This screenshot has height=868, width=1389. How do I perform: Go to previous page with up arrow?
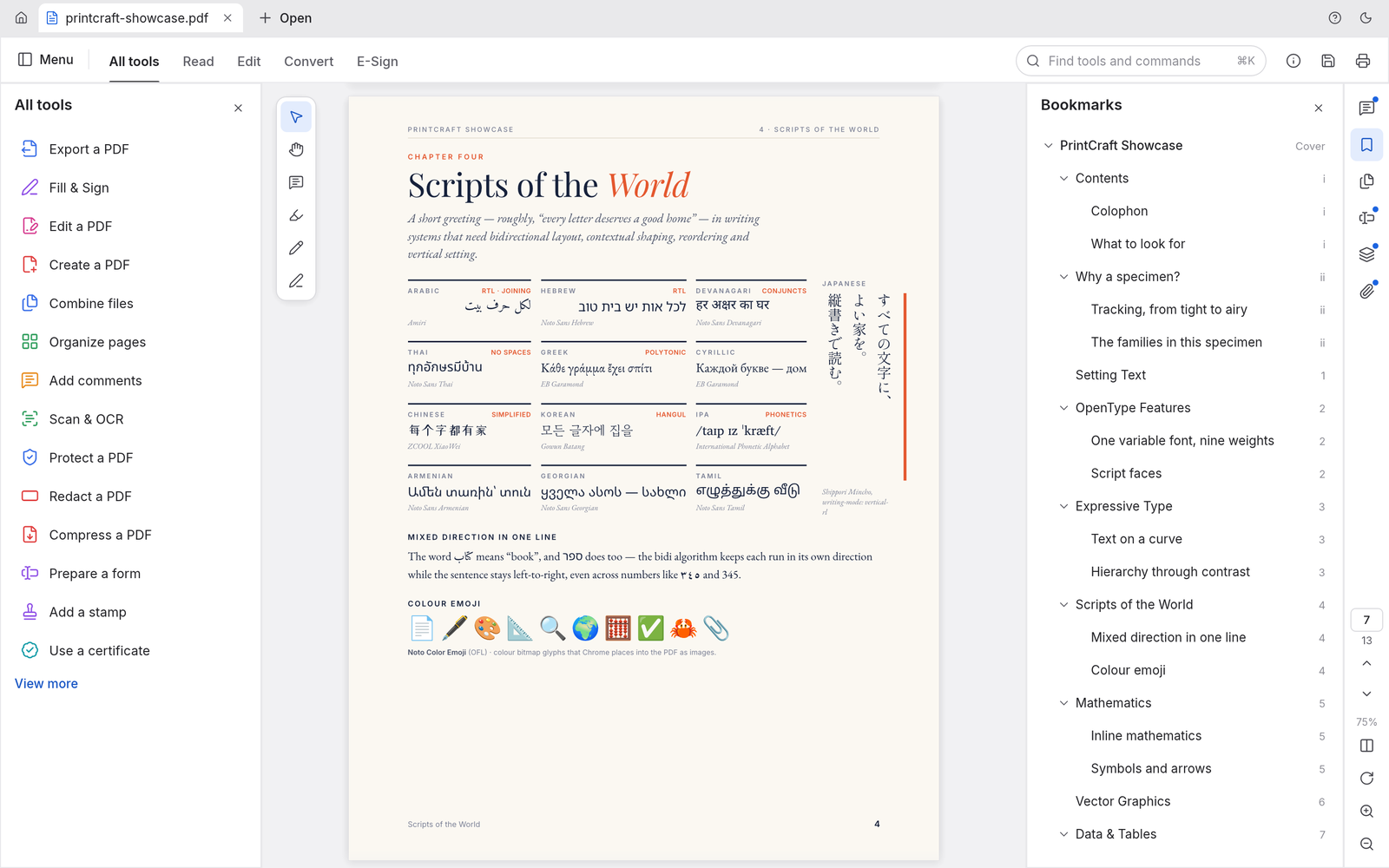tap(1366, 664)
